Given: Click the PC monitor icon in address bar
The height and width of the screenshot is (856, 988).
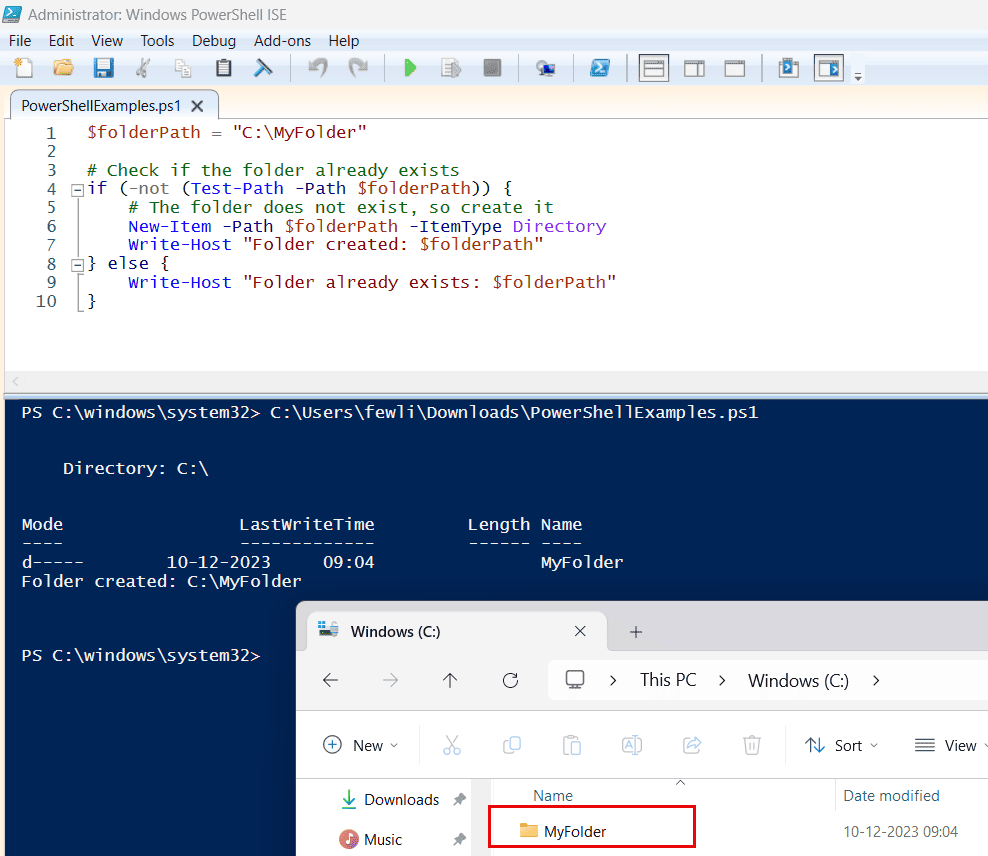Looking at the screenshot, I should 575,680.
